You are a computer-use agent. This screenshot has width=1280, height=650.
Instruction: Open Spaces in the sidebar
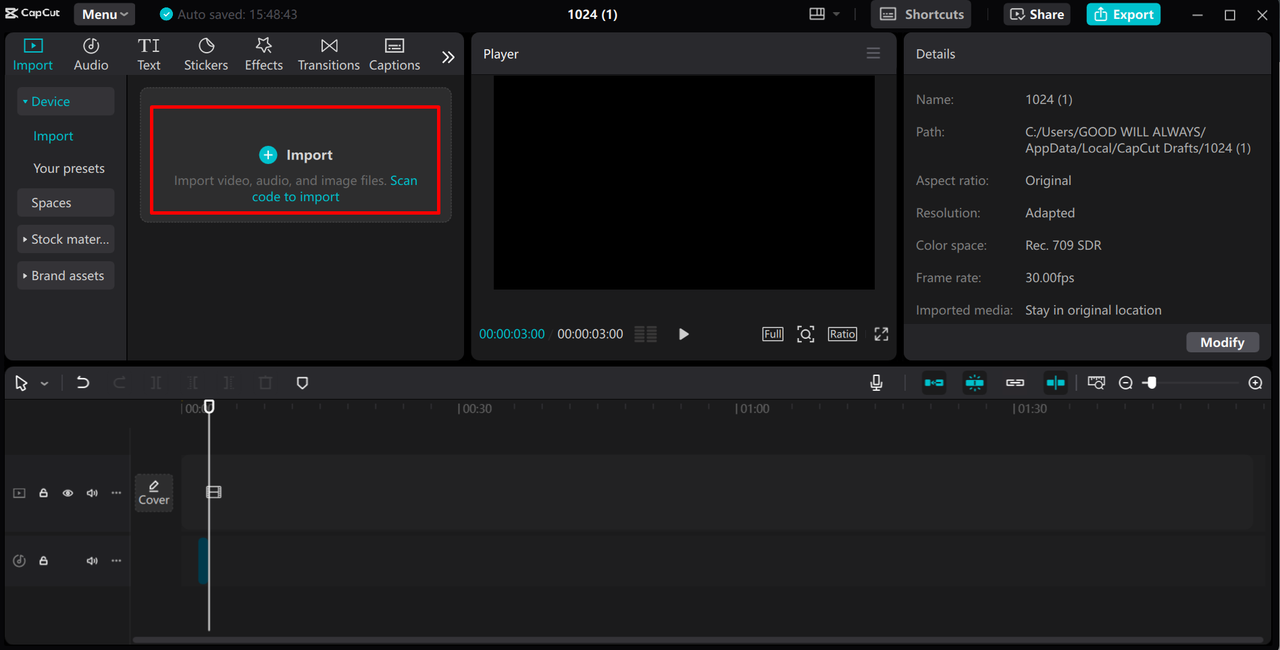click(x=65, y=203)
